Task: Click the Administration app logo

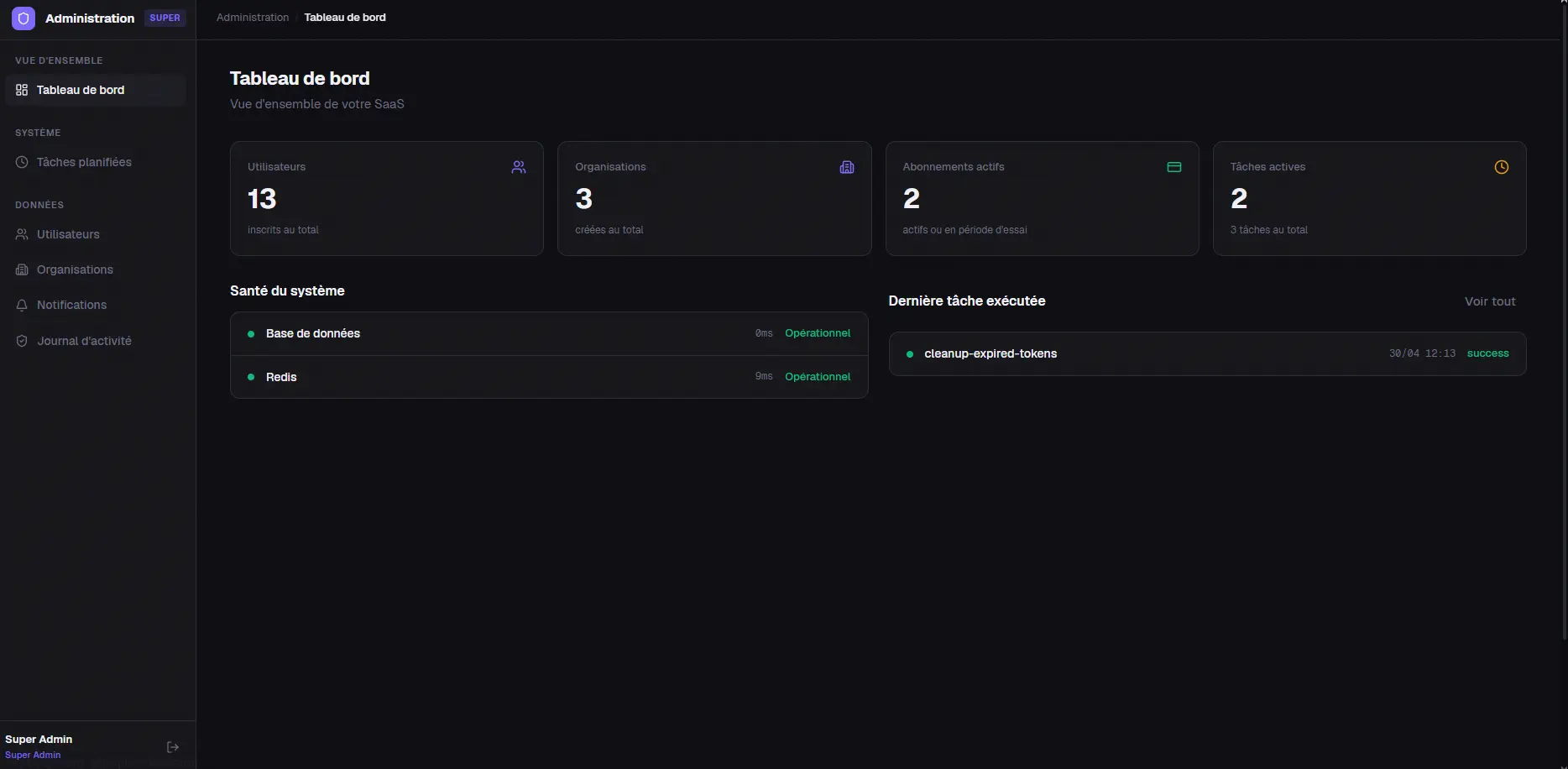Action: click(x=23, y=18)
